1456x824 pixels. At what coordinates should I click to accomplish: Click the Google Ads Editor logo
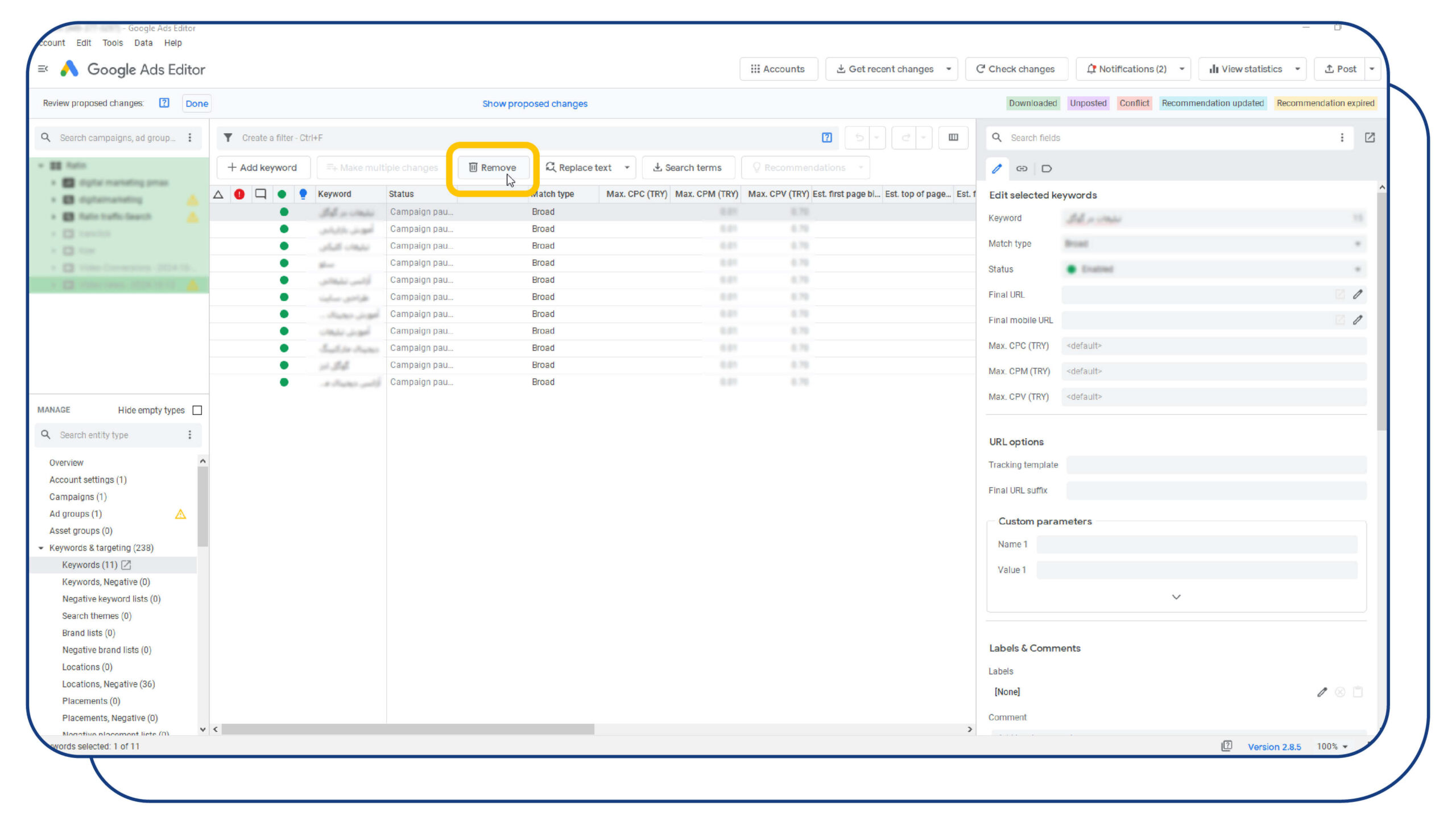coord(69,69)
